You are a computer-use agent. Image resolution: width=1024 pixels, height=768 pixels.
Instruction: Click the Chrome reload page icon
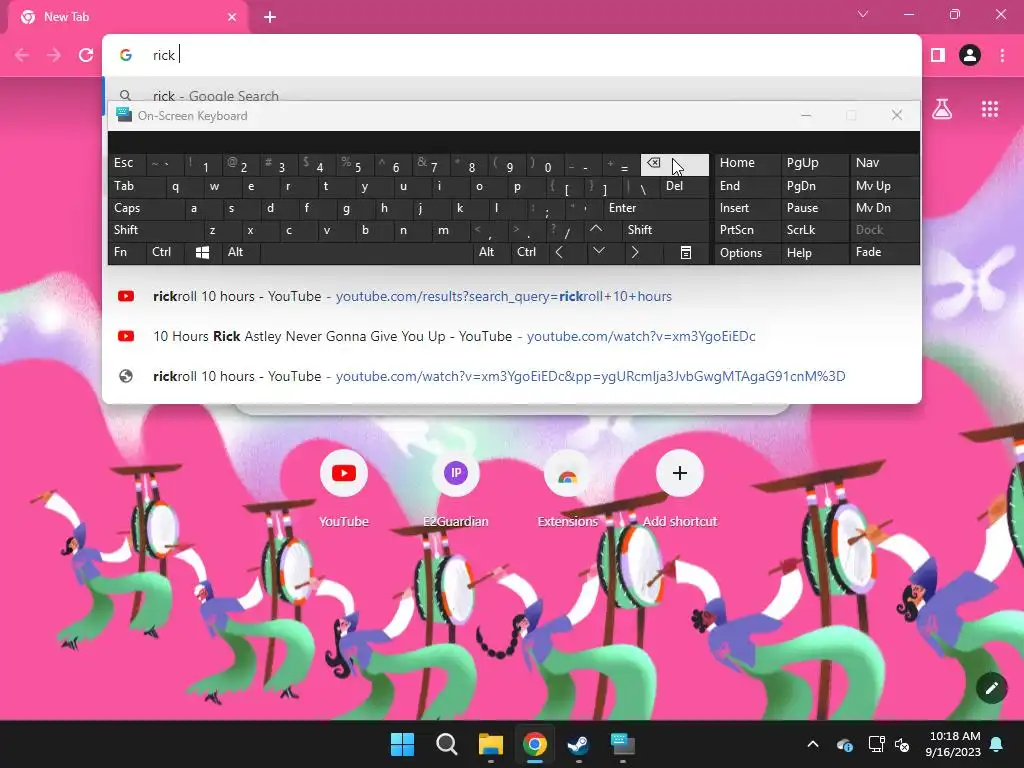[x=86, y=55]
